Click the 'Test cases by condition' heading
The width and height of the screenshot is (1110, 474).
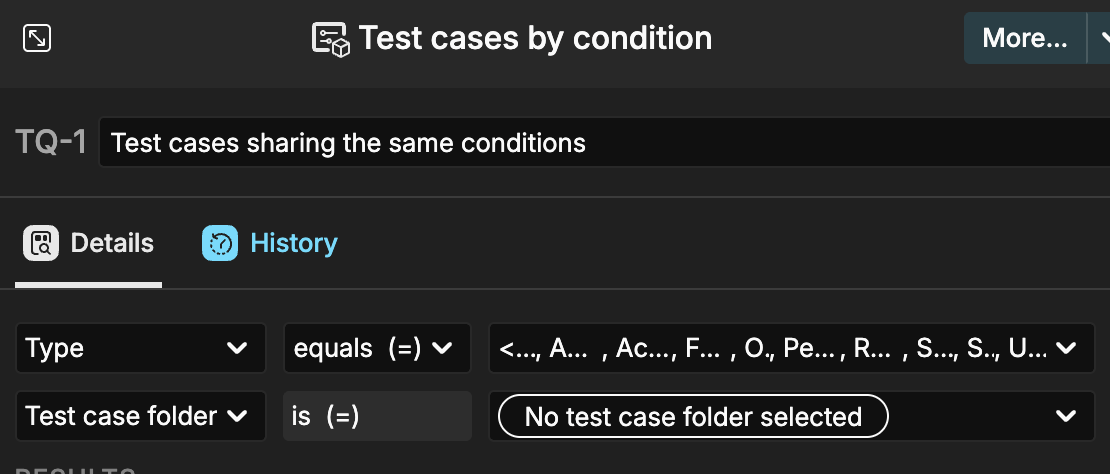[535, 38]
